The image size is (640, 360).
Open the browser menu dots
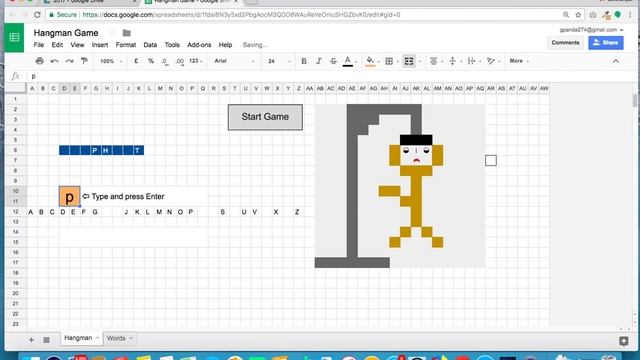coord(631,15)
